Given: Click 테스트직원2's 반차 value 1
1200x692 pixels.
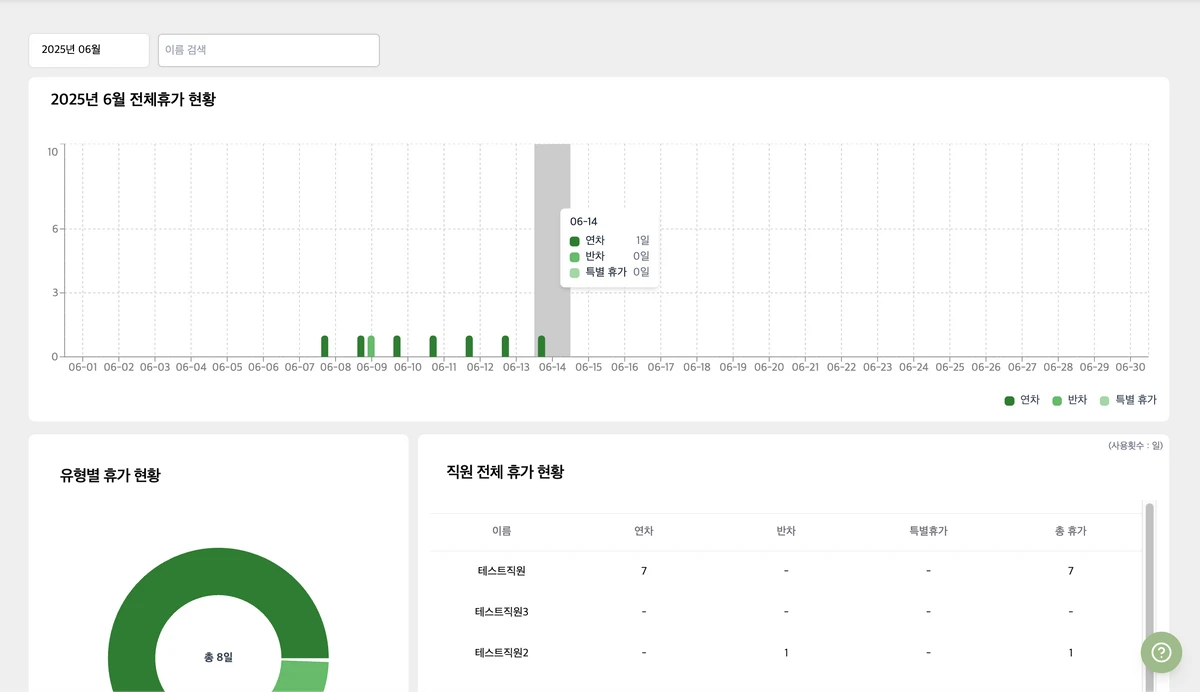Looking at the screenshot, I should (x=786, y=653).
